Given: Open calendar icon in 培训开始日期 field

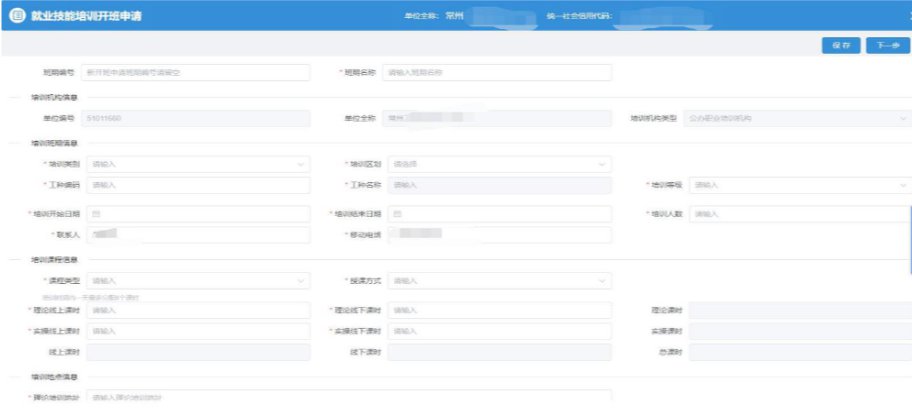Looking at the screenshot, I should click(x=96, y=214).
